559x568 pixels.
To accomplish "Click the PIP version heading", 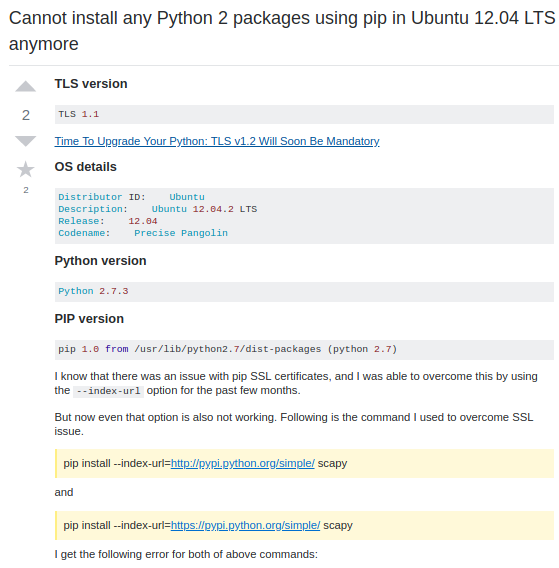I will coord(89,319).
